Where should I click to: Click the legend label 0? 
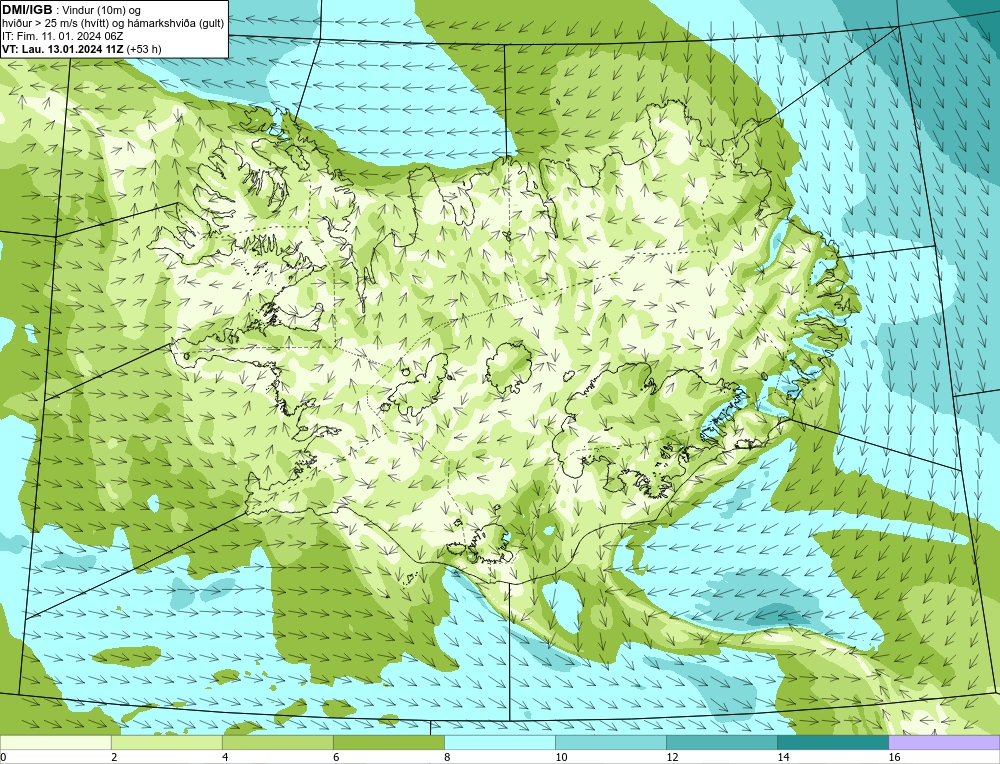click(x=3, y=757)
